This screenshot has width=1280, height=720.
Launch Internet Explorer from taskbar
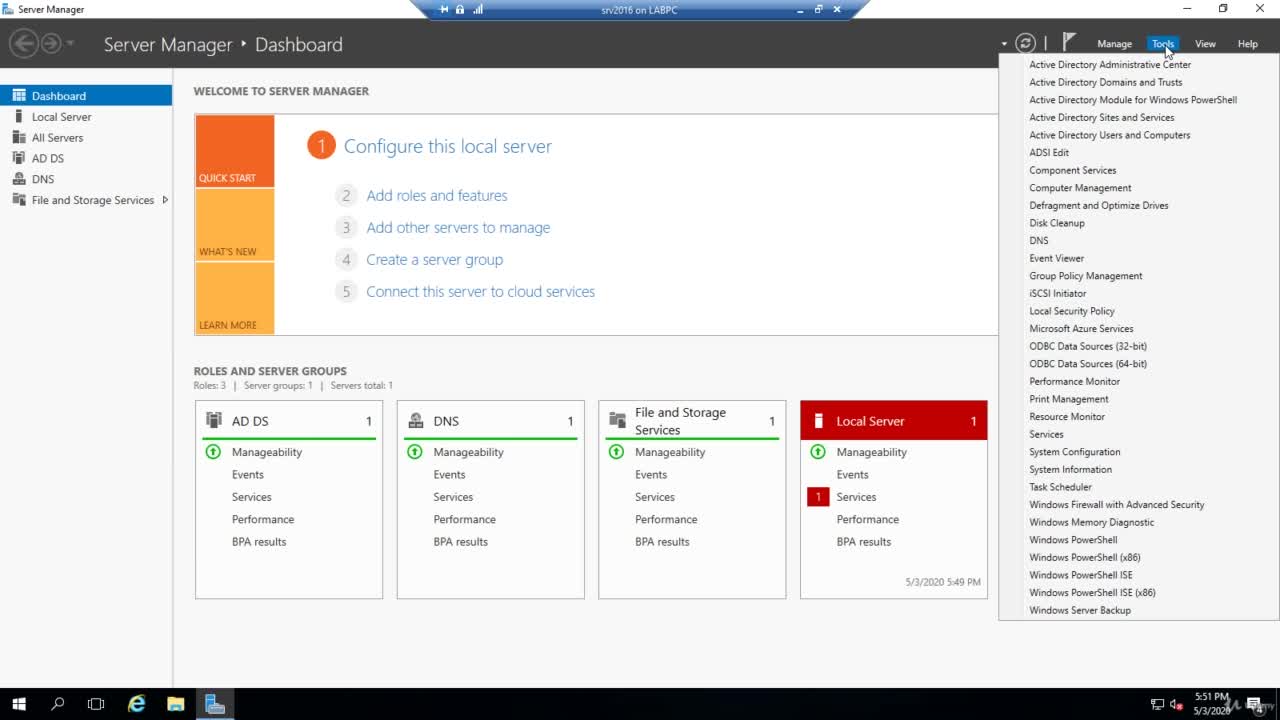[136, 704]
